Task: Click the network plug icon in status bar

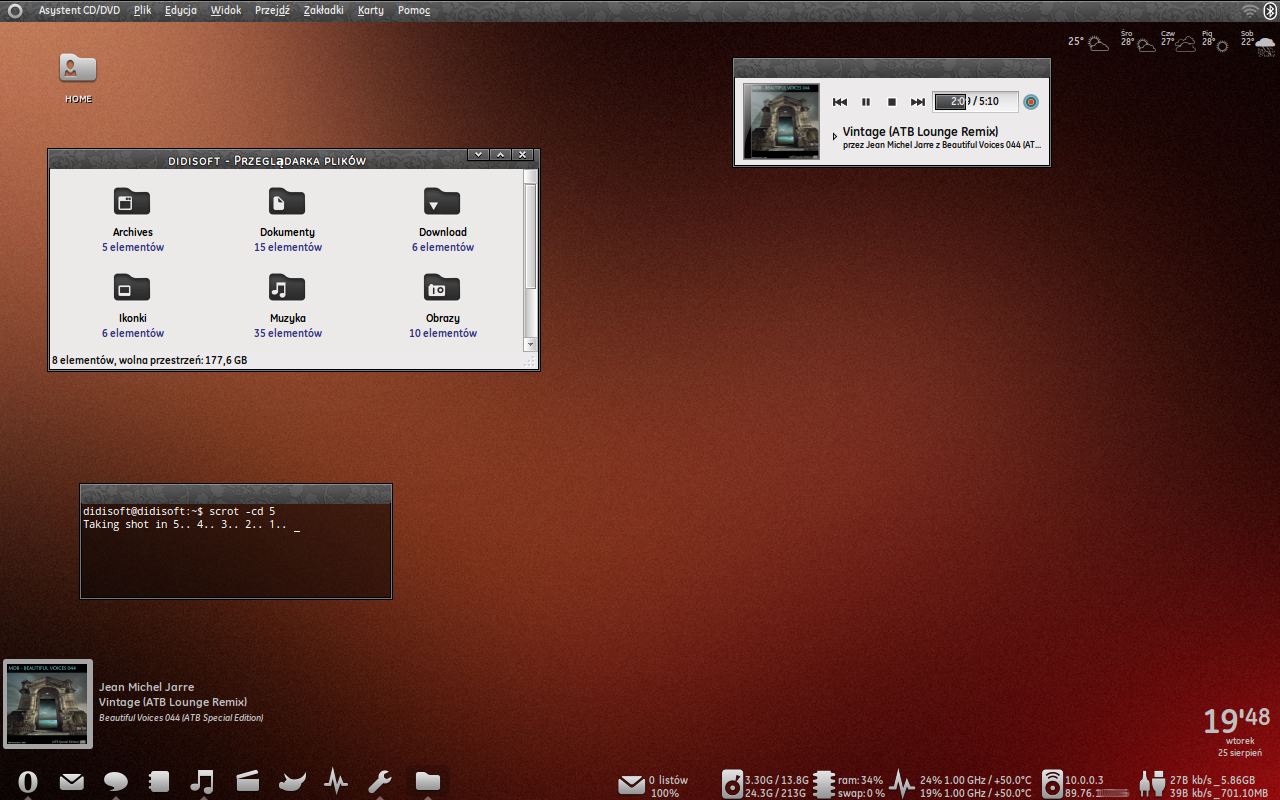Action: 1152,785
